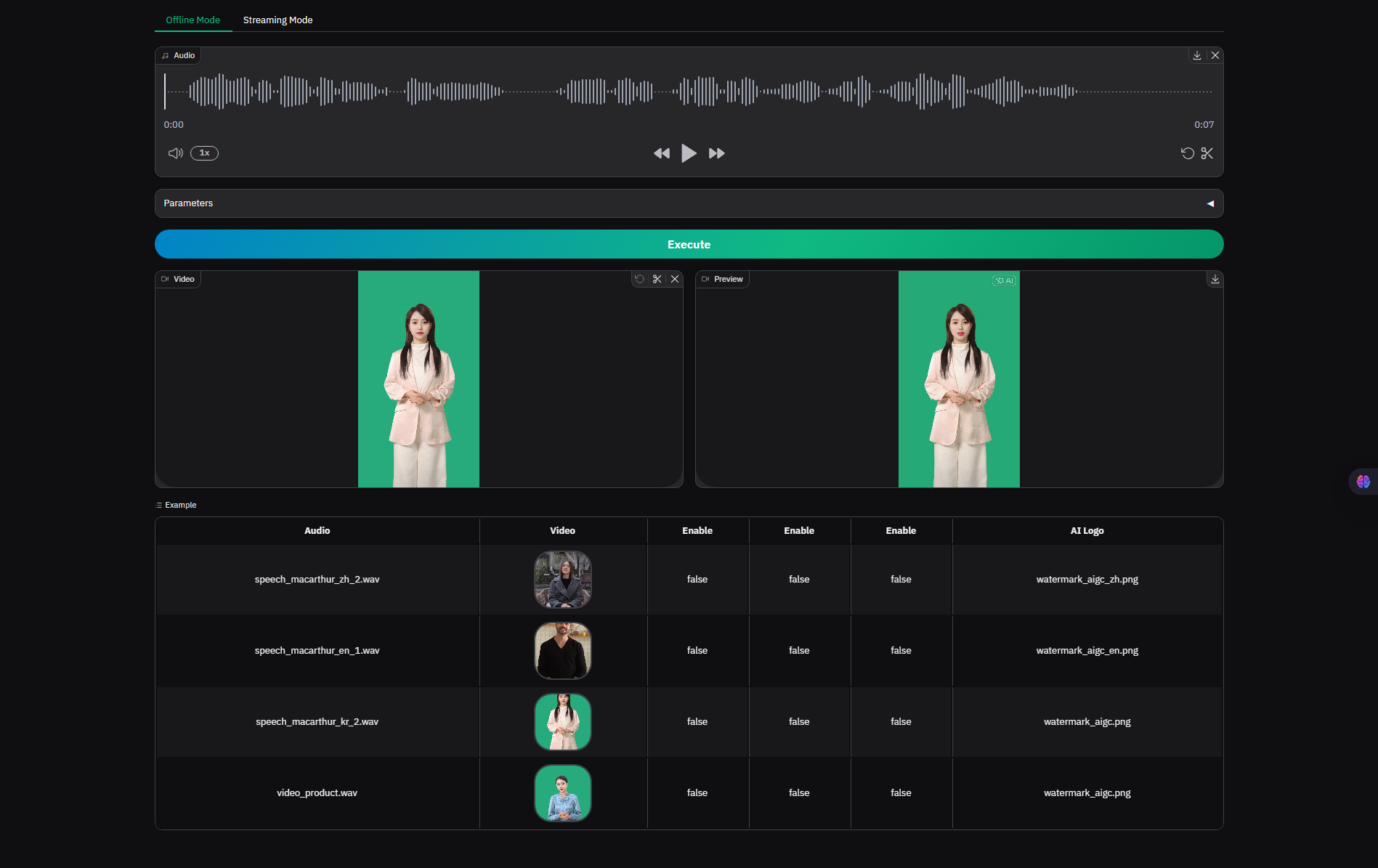
Task: Open the floating brain assistant icon
Action: click(1363, 482)
